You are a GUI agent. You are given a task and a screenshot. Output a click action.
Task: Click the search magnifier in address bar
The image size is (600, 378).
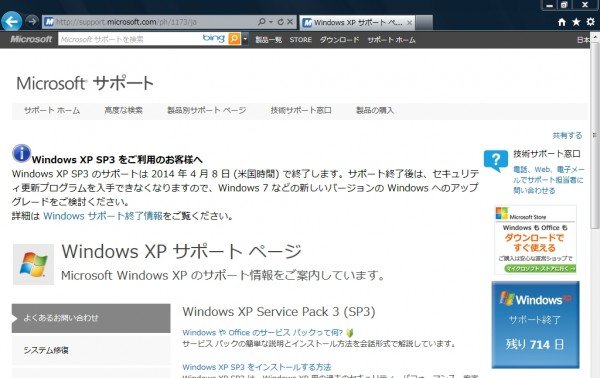[x=262, y=22]
